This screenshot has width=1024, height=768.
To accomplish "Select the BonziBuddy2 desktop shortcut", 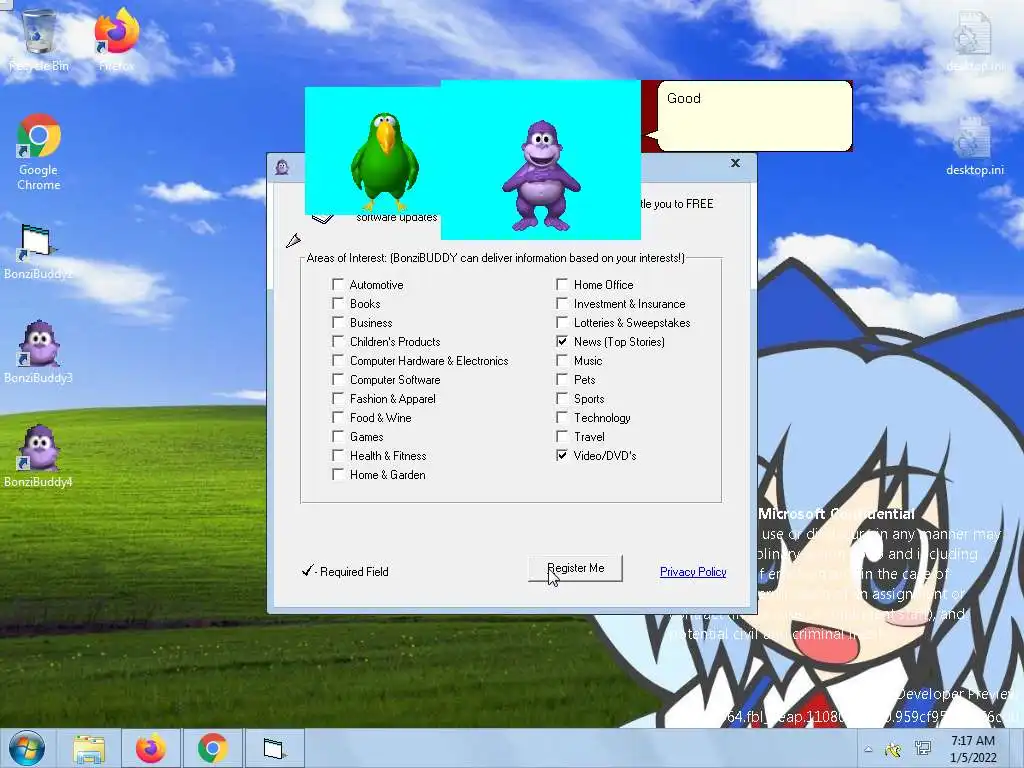I will (38, 252).
